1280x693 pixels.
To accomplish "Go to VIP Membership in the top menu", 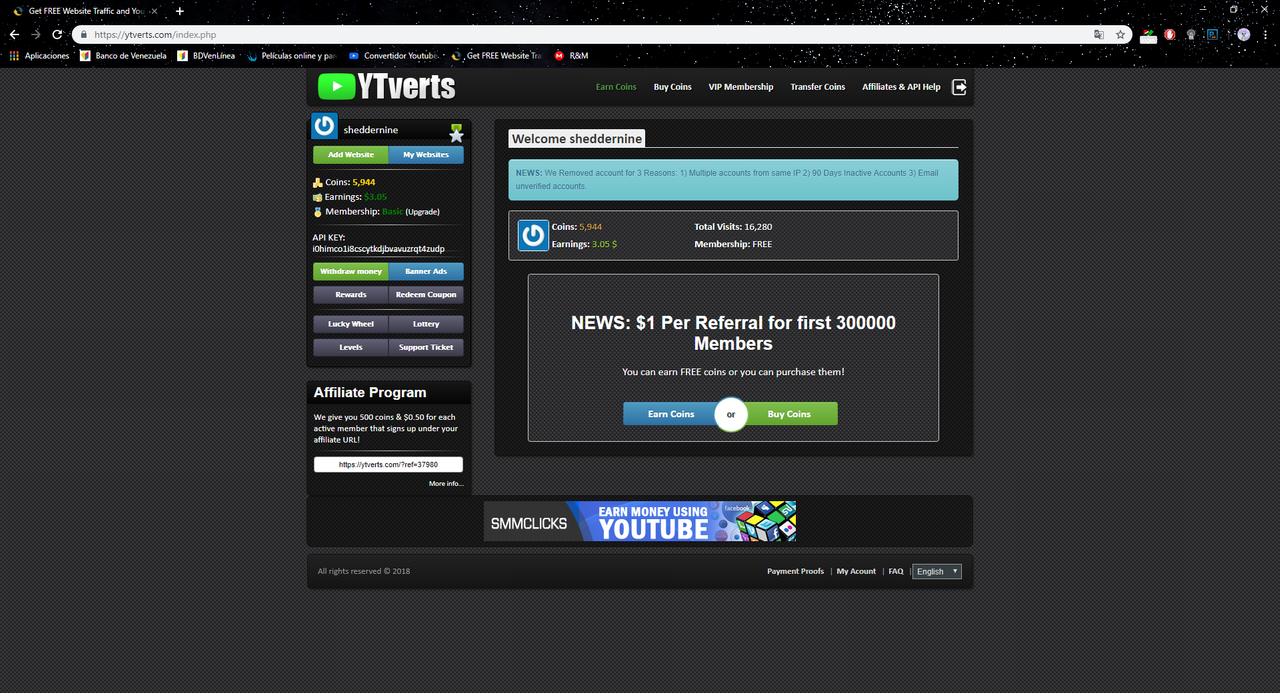I will click(x=741, y=87).
